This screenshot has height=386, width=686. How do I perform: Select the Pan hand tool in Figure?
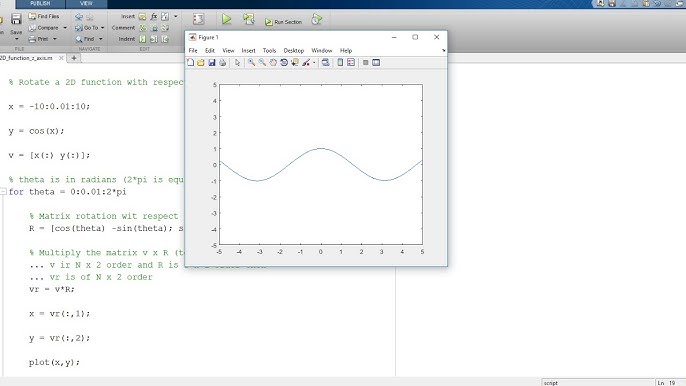(273, 63)
